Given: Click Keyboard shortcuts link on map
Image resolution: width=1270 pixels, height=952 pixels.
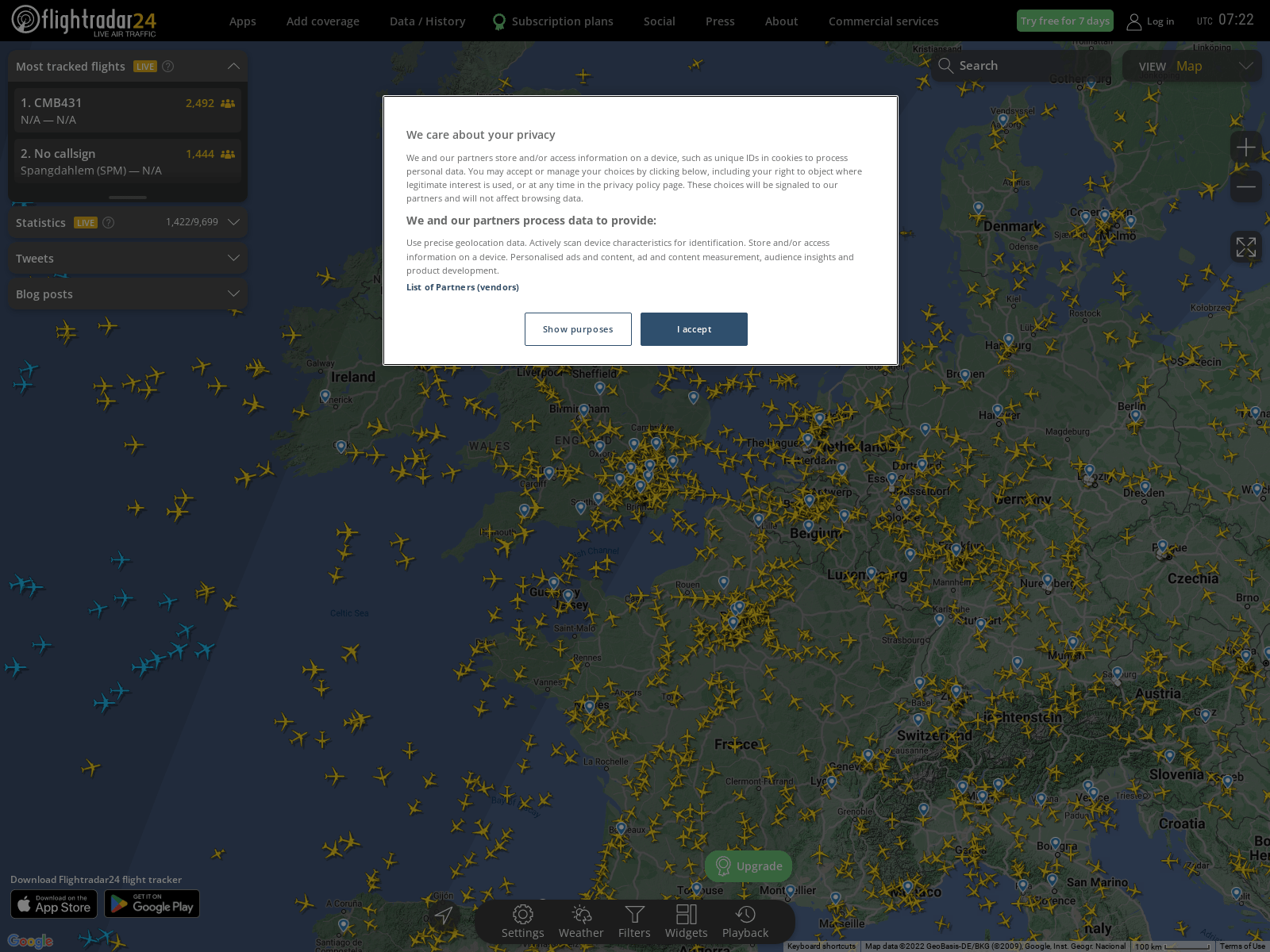Looking at the screenshot, I should tap(821, 946).
